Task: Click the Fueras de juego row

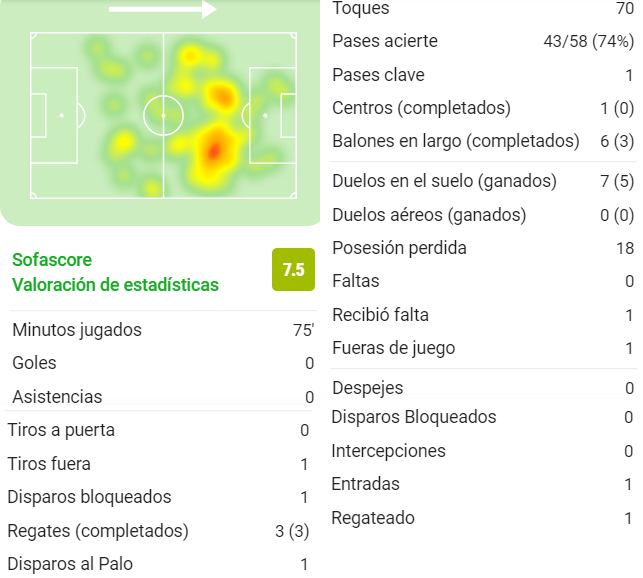Action: coord(483,348)
